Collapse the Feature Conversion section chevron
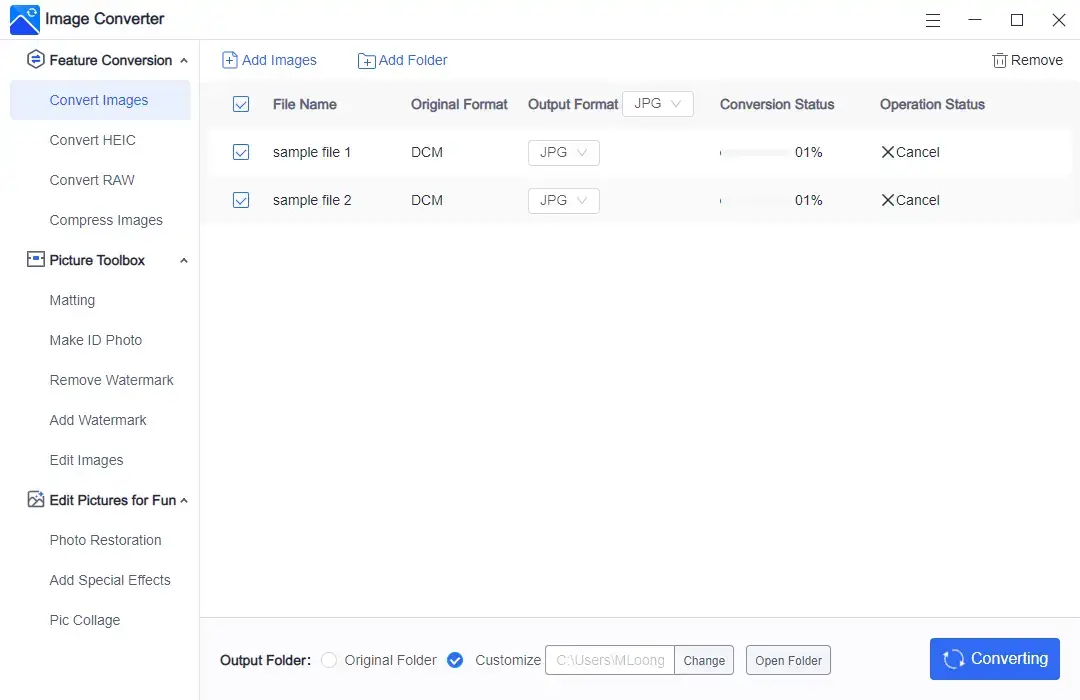Image resolution: width=1080 pixels, height=700 pixels. click(x=184, y=61)
